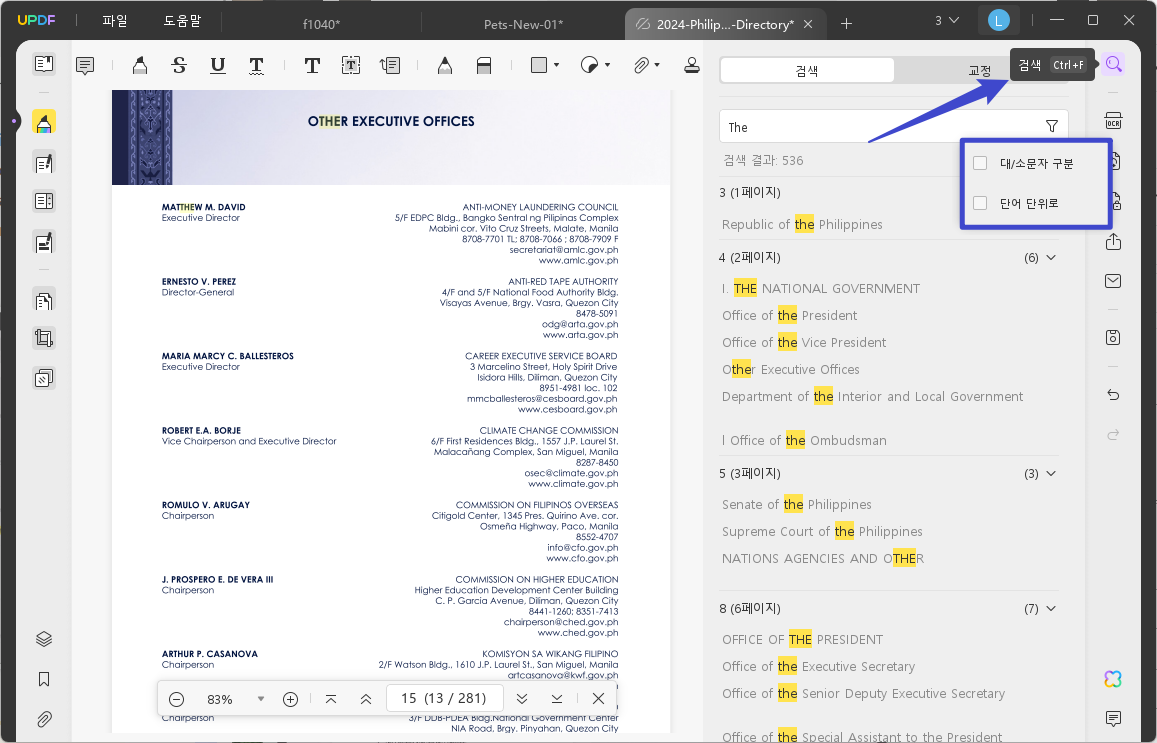Viewport: 1157px width, 743px height.
Task: Close the page navigation toolbar
Action: (x=598, y=699)
